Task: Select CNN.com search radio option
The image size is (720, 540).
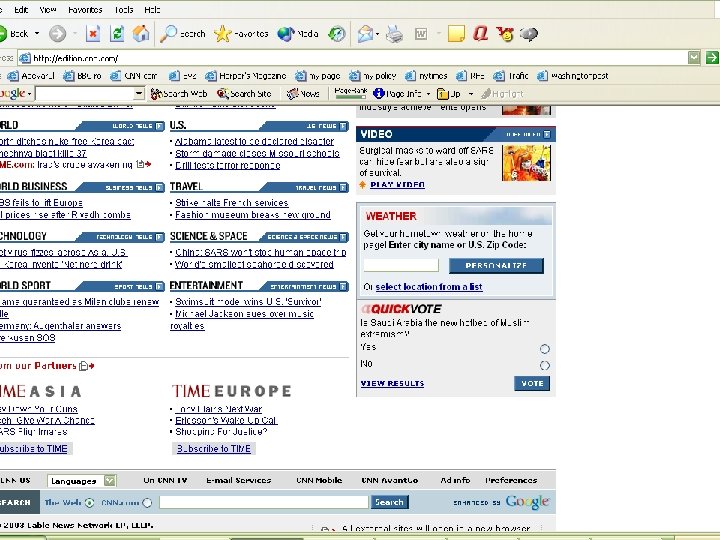Action: click(147, 503)
